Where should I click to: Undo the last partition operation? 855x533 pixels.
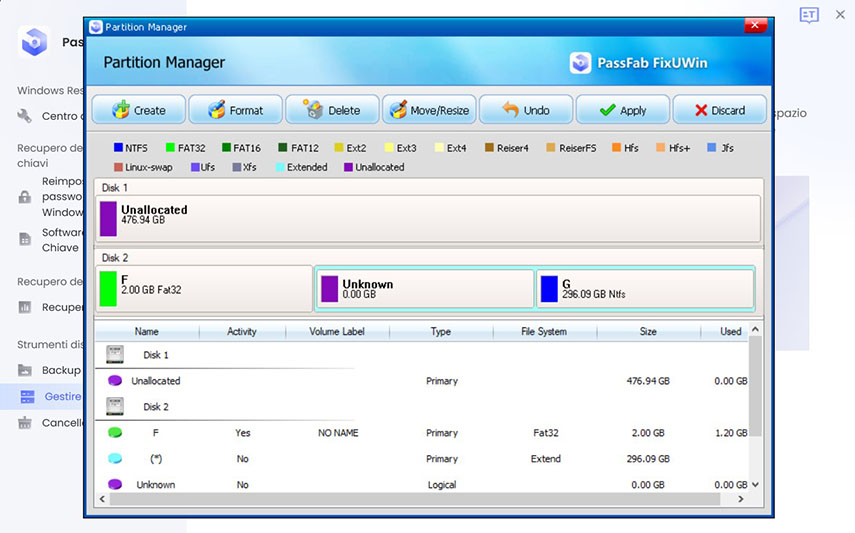point(525,110)
